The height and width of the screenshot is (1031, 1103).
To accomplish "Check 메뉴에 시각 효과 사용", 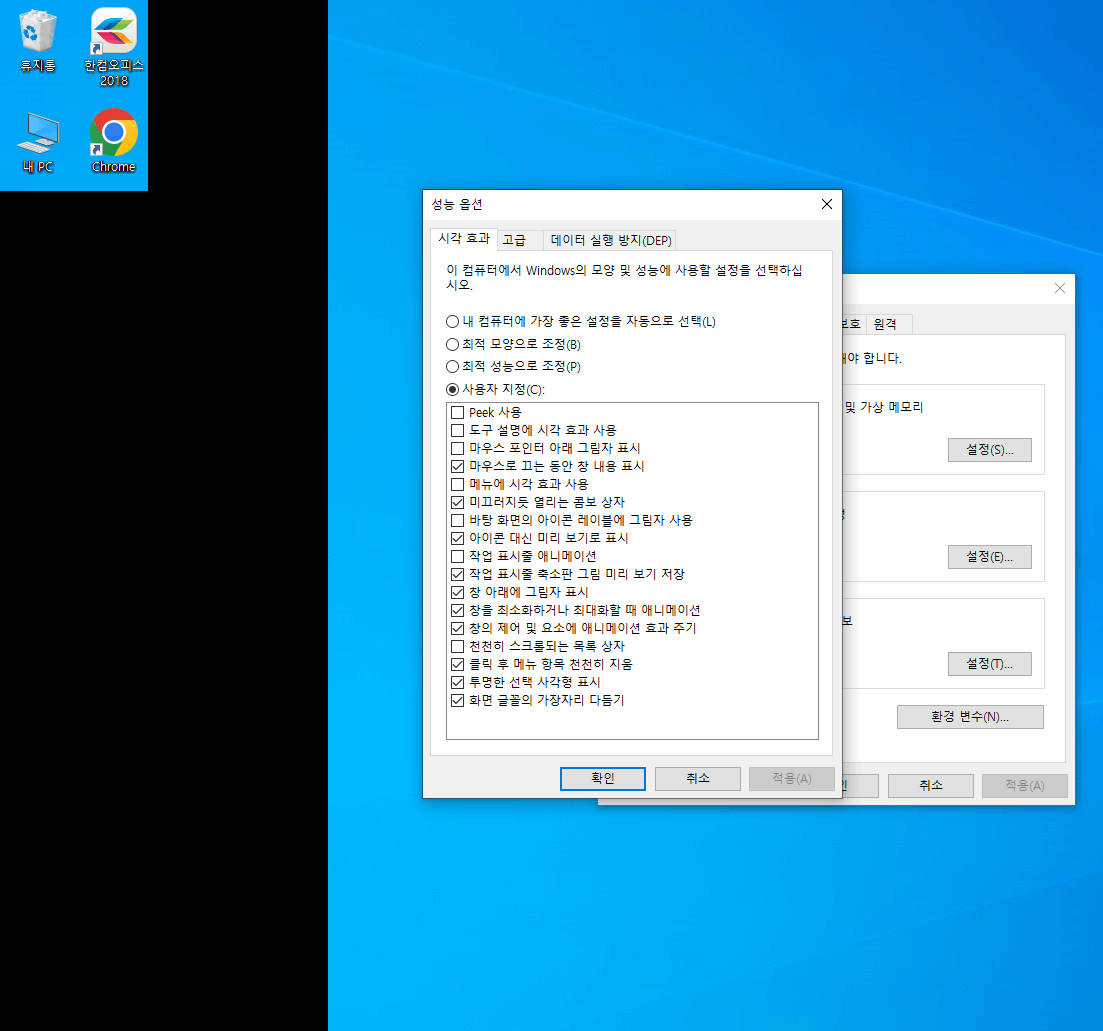I will (x=457, y=484).
